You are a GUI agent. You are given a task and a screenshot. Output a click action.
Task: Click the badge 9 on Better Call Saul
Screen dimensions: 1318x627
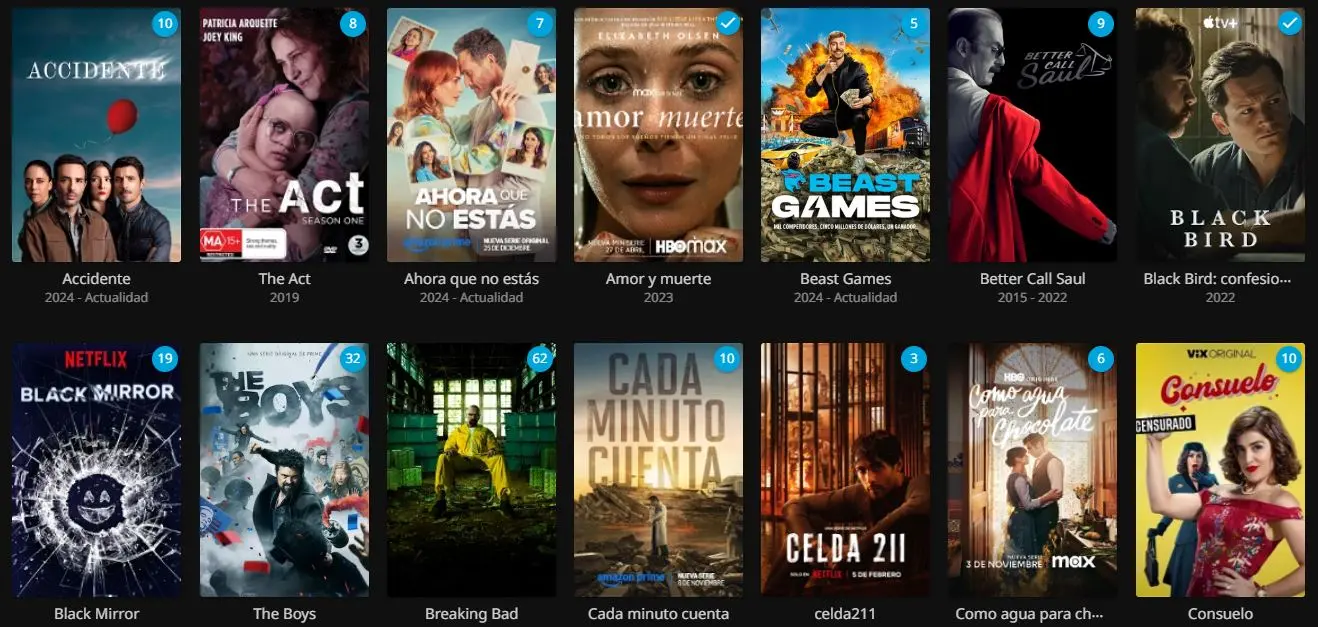click(1101, 22)
